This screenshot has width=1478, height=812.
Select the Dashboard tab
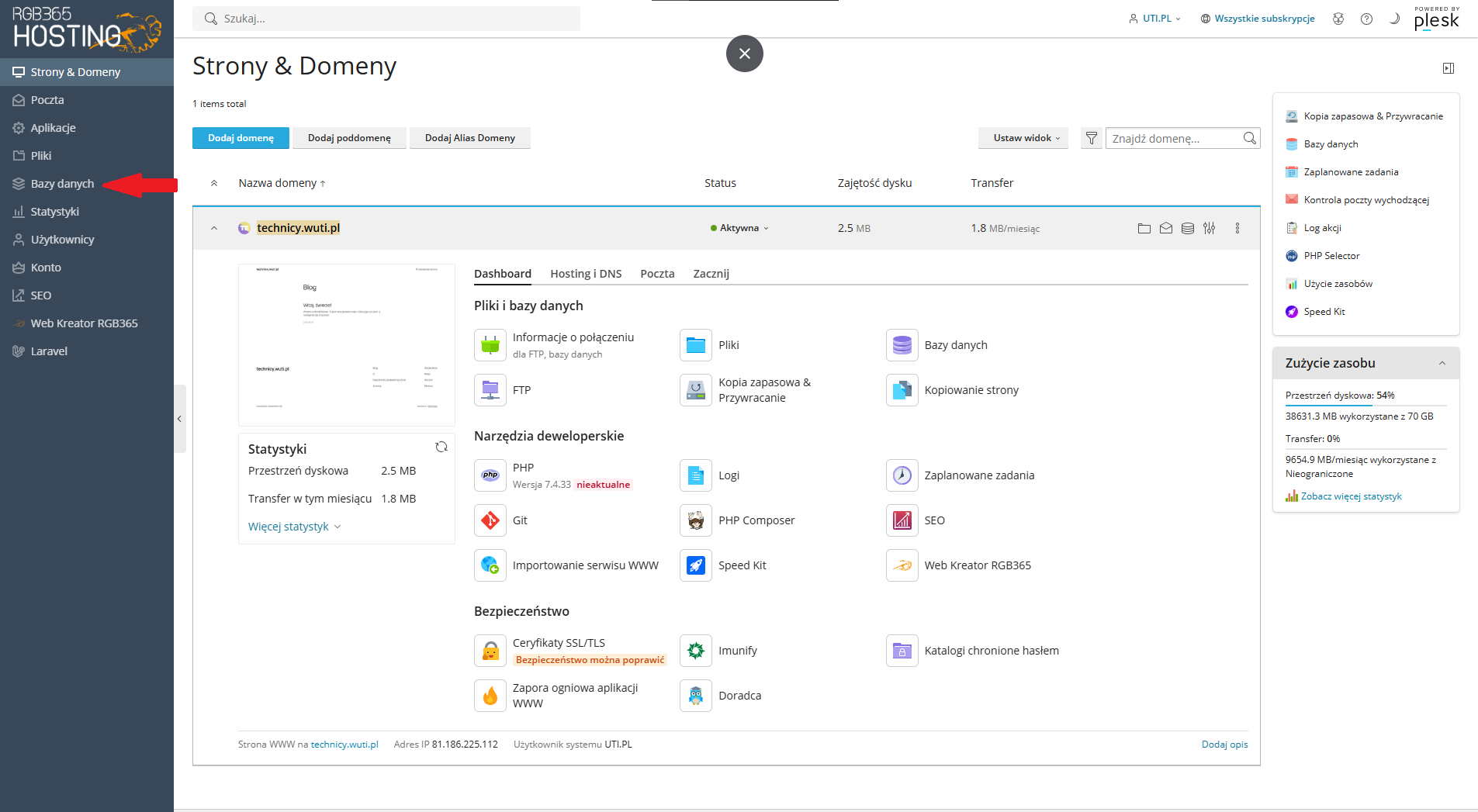point(503,274)
